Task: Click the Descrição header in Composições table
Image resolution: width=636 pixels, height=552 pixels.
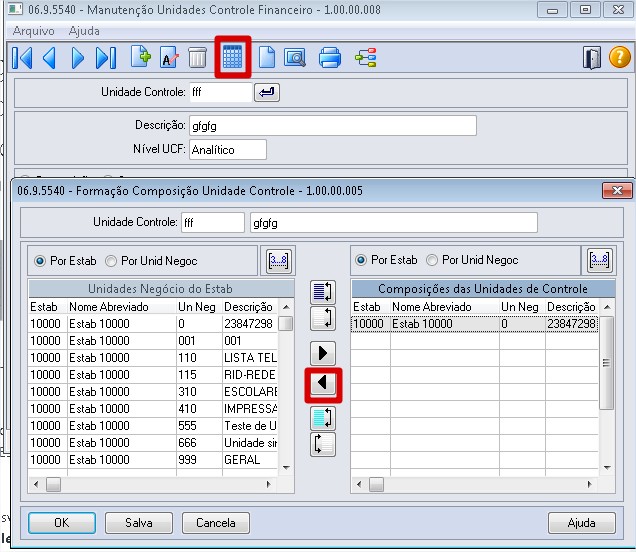Action: pos(571,307)
